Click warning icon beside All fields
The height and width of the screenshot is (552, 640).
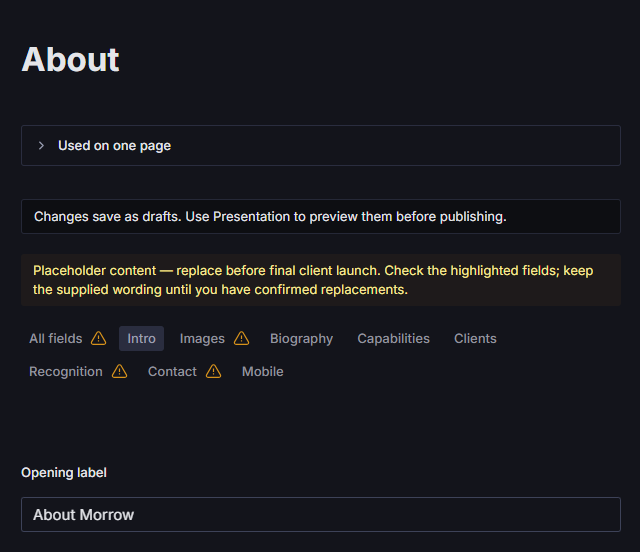click(x=98, y=338)
